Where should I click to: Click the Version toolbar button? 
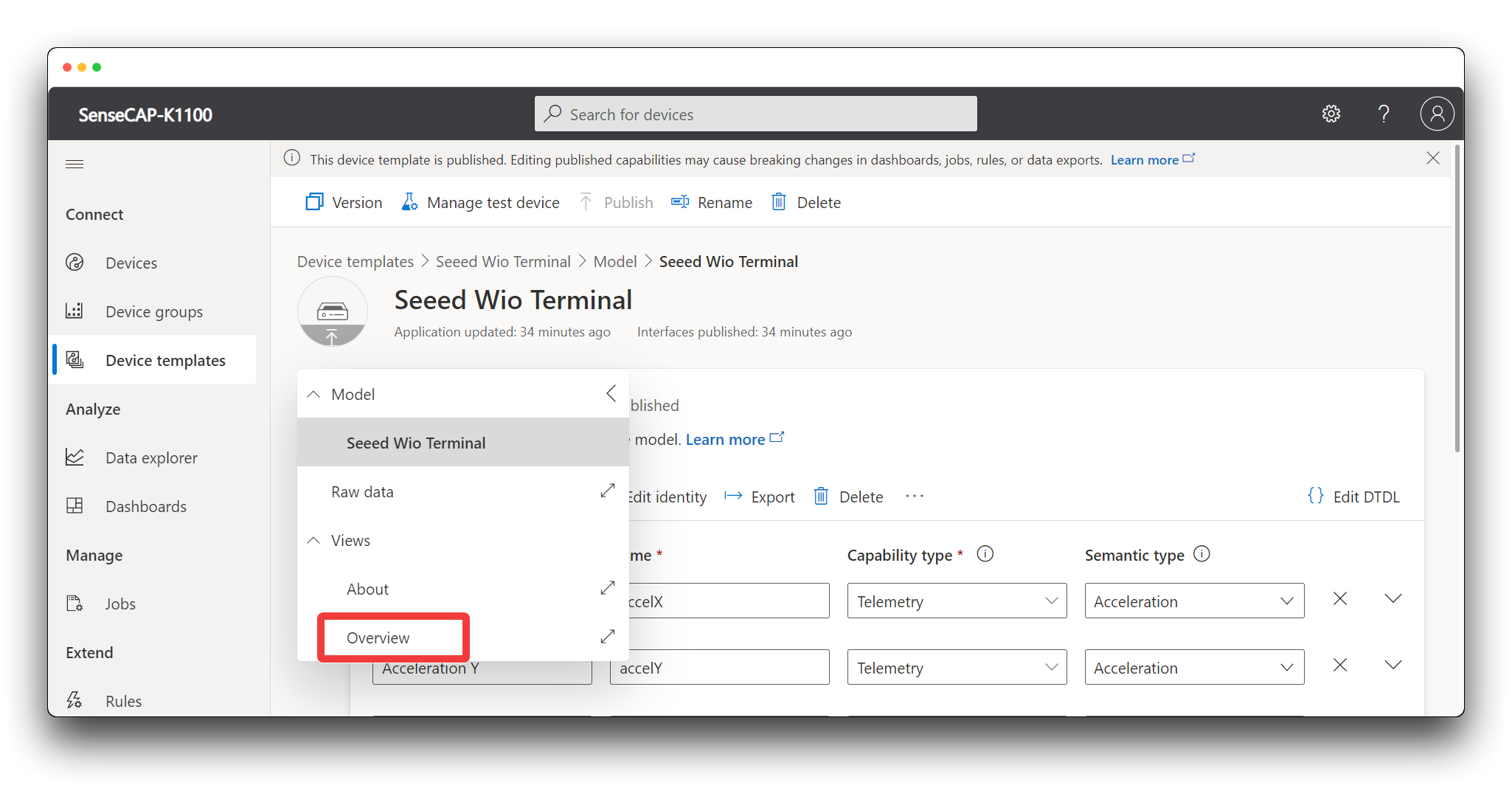pos(344,202)
